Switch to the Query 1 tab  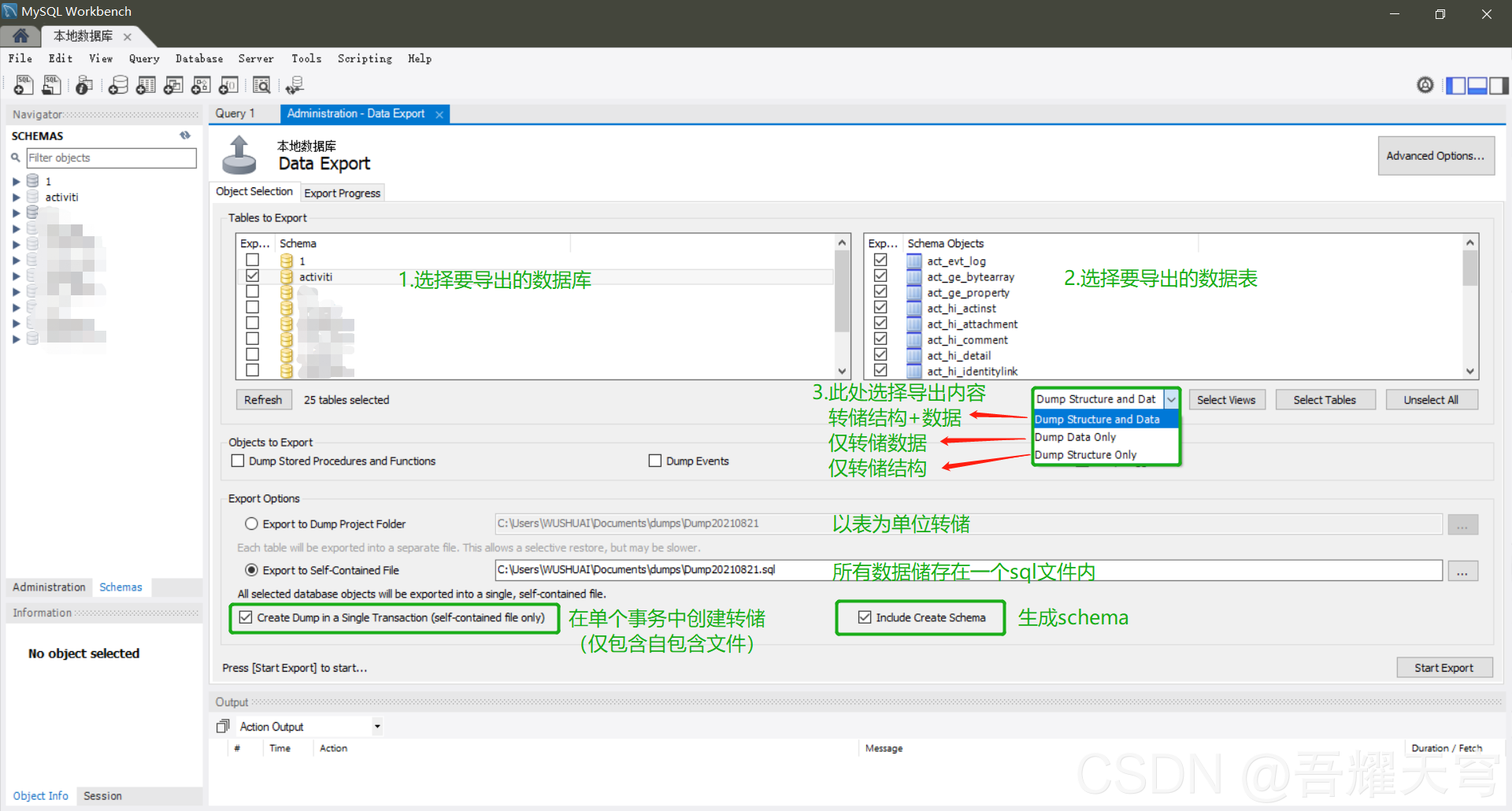point(235,113)
